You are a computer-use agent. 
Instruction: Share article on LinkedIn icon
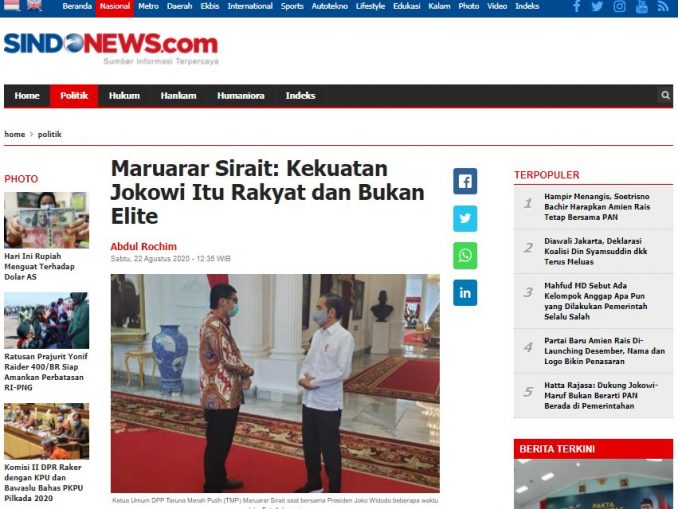pos(465,293)
